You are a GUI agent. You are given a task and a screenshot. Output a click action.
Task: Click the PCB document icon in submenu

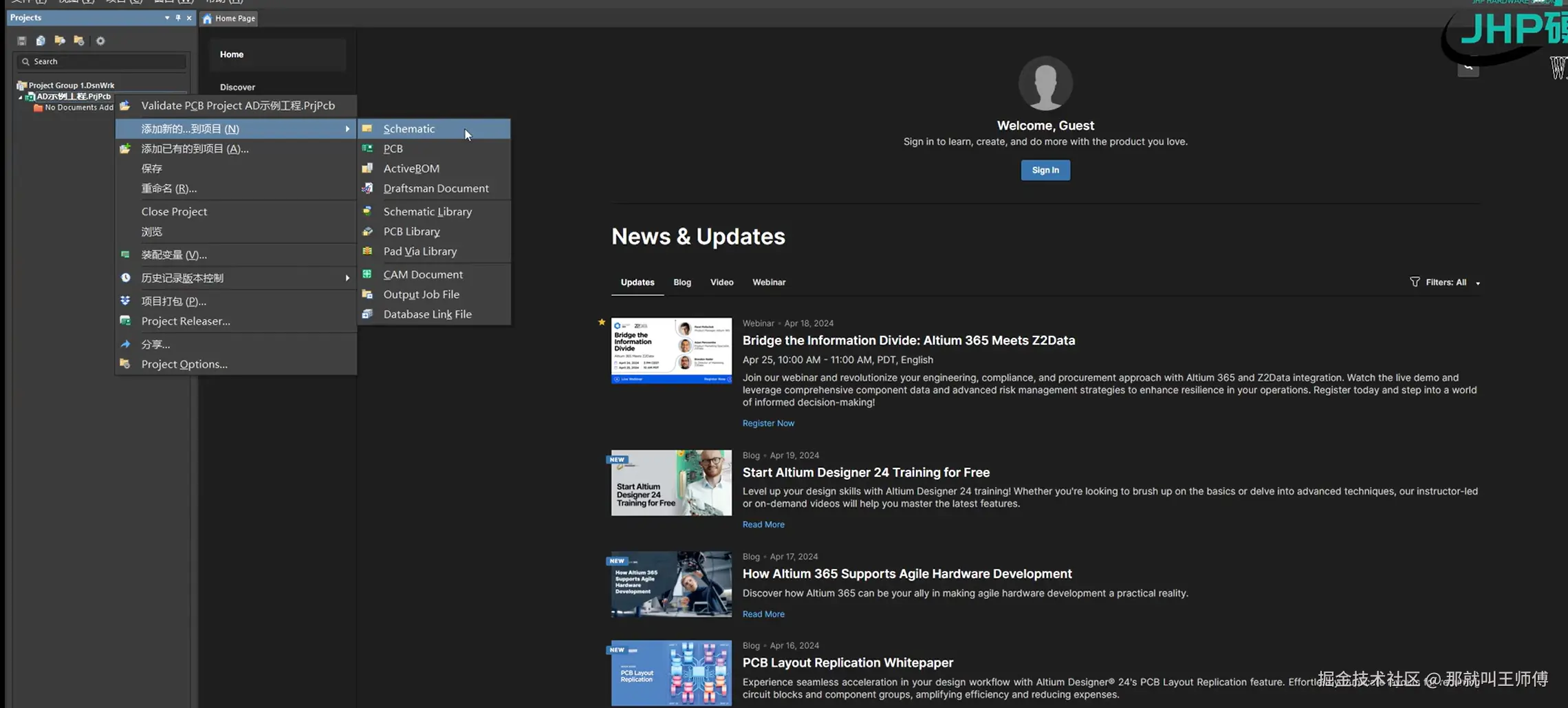(368, 149)
